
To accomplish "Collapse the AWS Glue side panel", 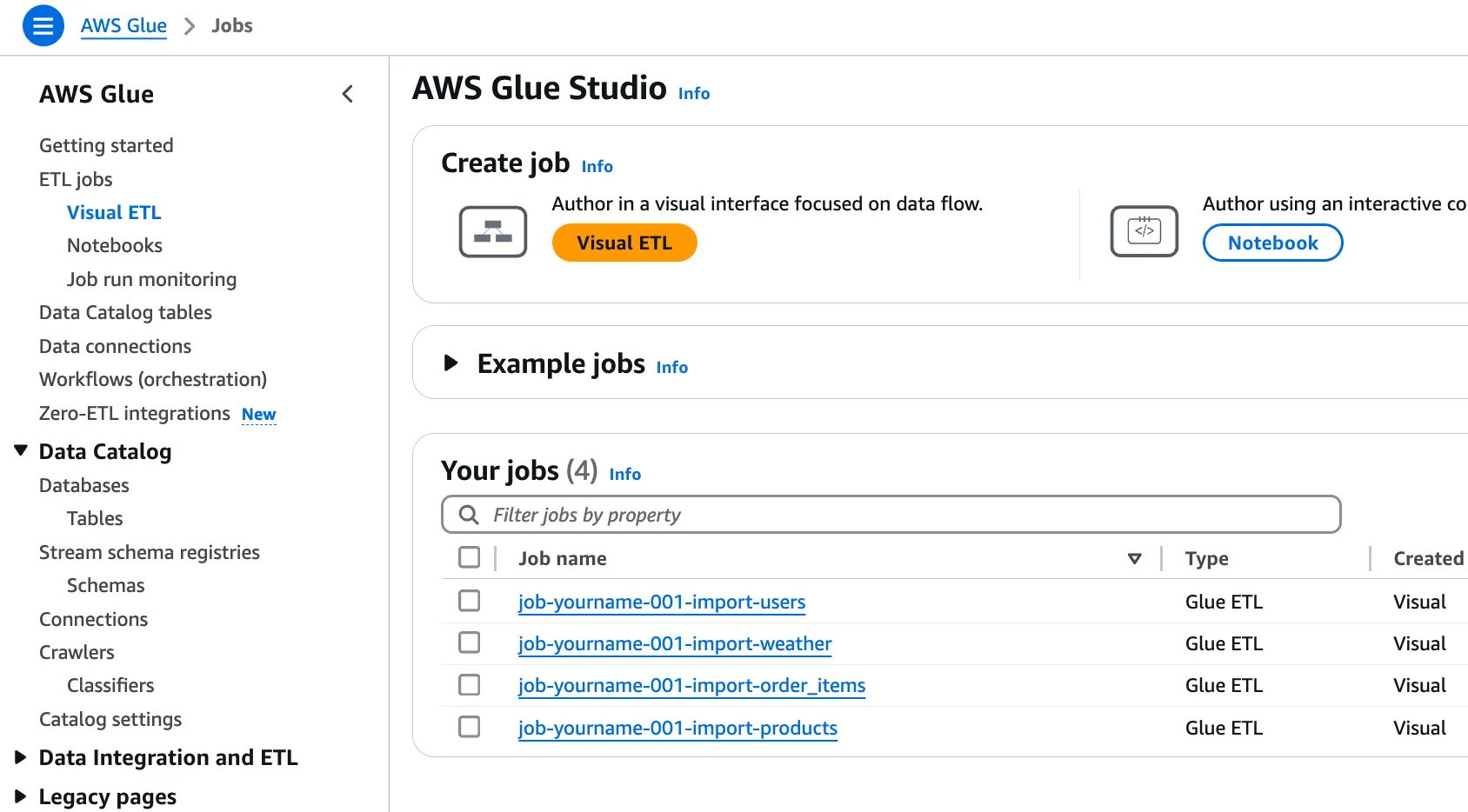I will pos(348,94).
